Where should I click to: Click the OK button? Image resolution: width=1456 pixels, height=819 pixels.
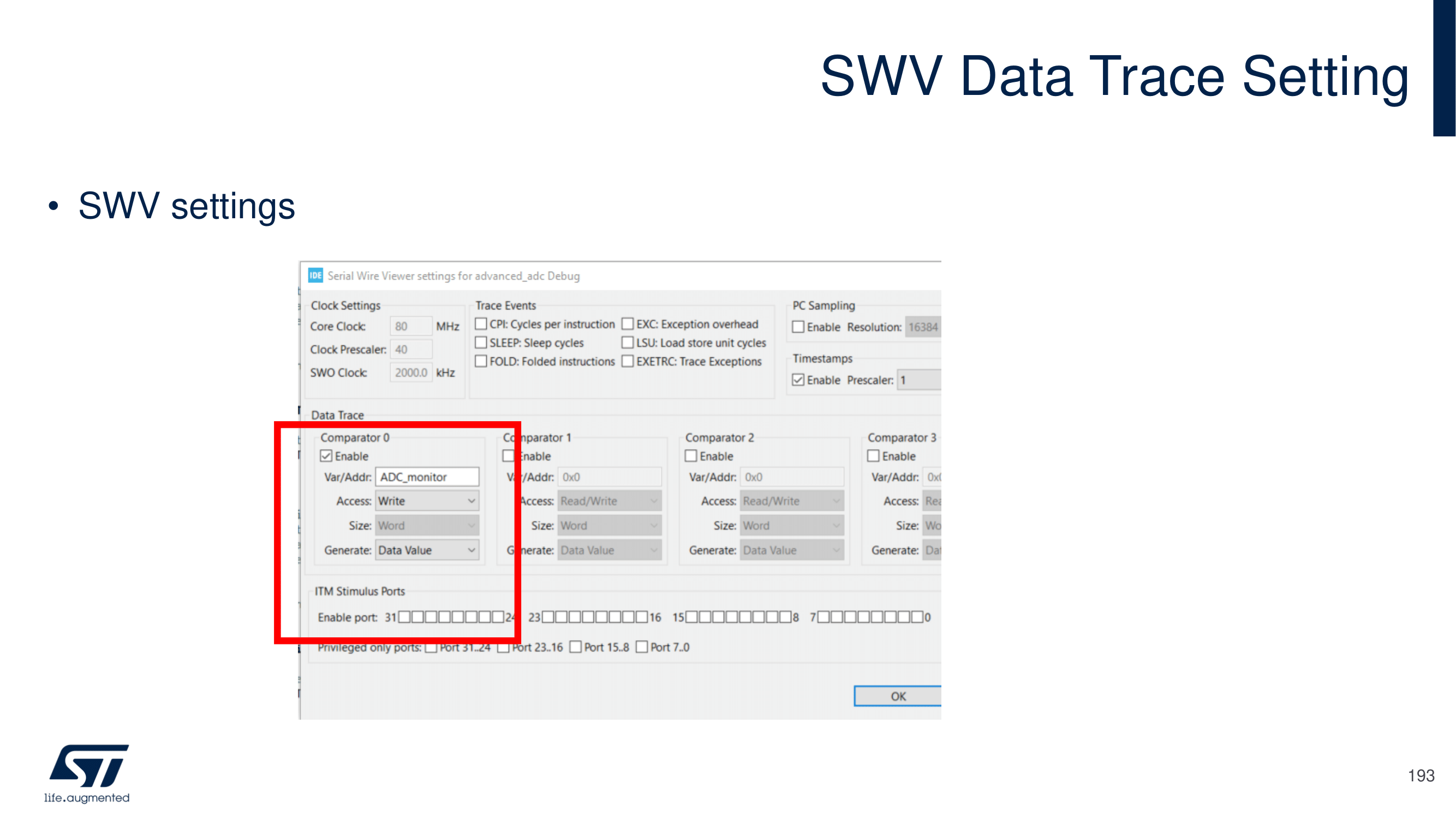(x=898, y=696)
